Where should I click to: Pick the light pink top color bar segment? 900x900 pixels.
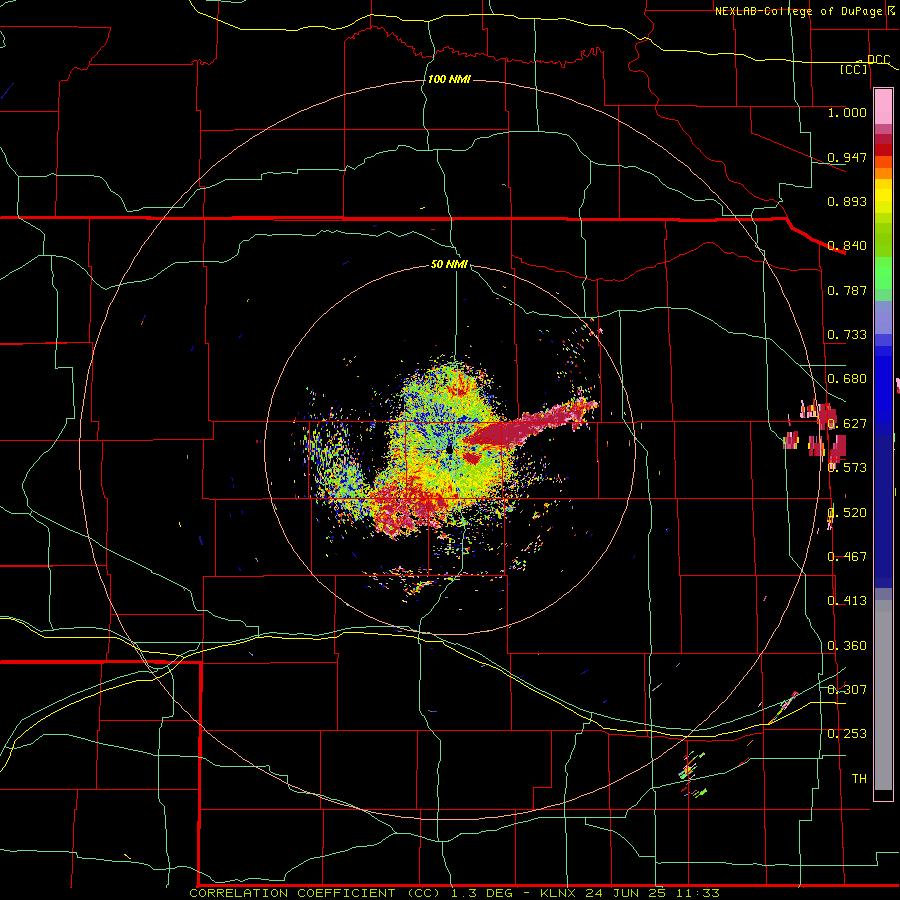tap(883, 107)
